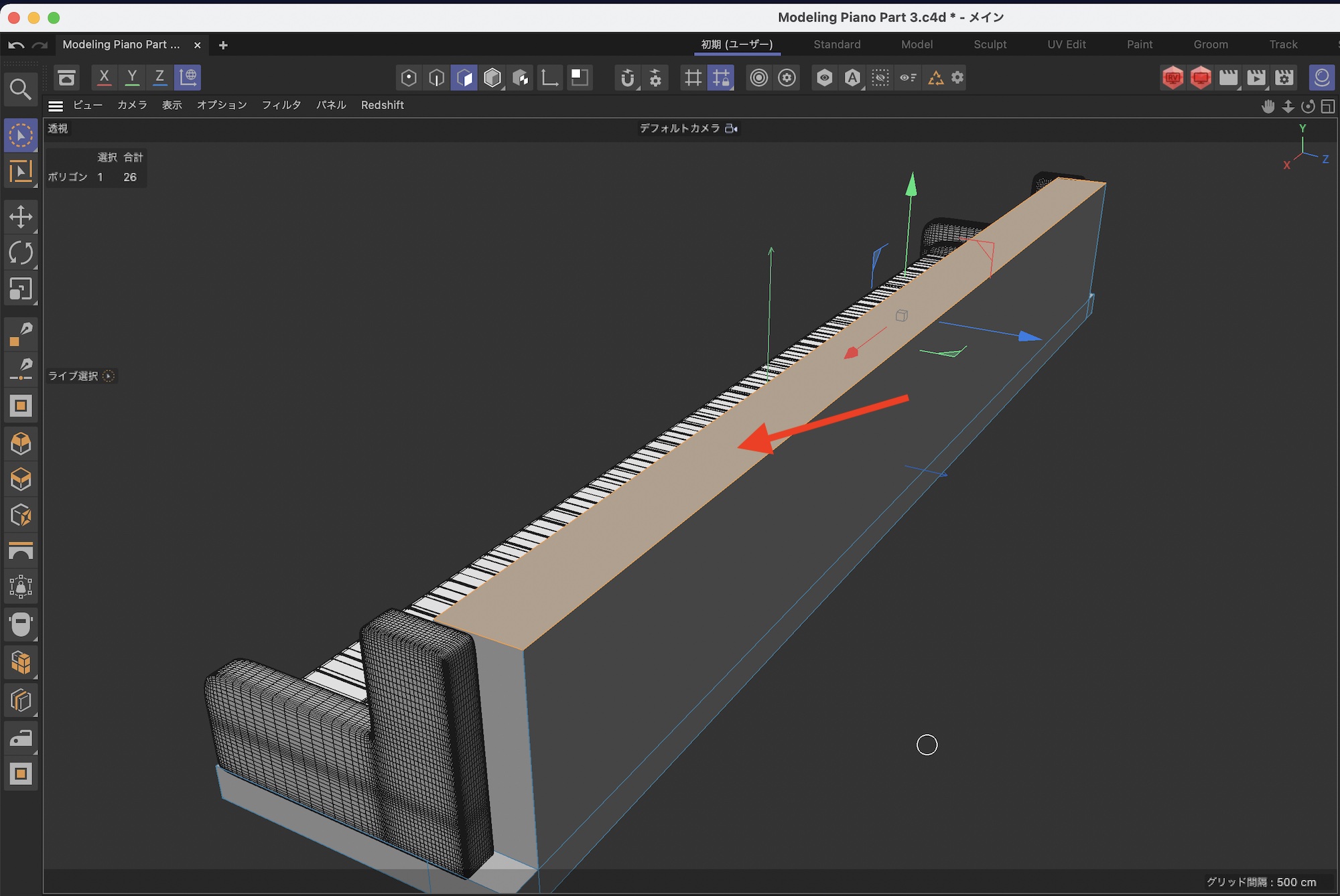Image resolution: width=1340 pixels, height=896 pixels.
Task: Expand the Enable Snap options
Action: [x=638, y=88]
